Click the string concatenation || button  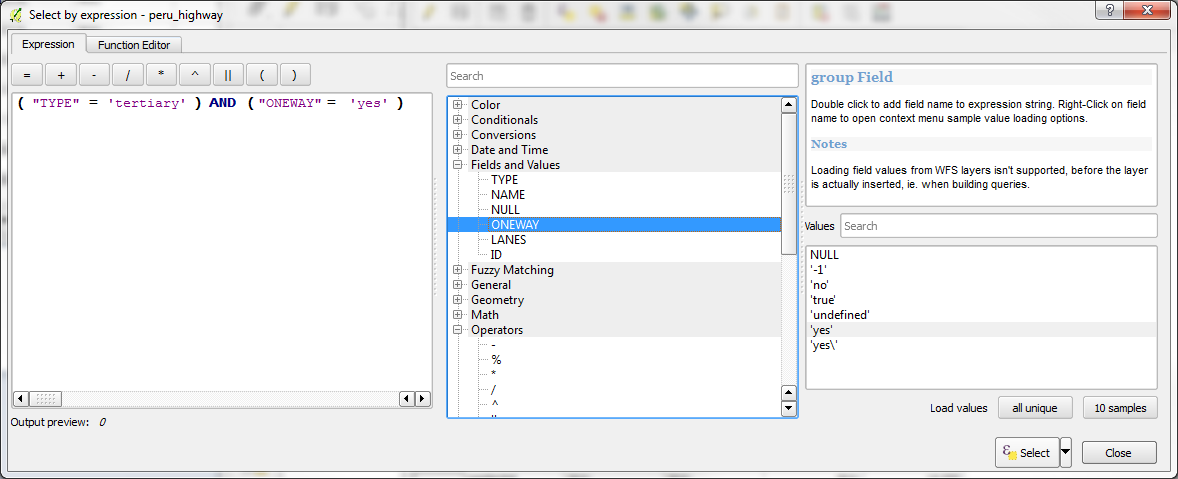[x=228, y=75]
